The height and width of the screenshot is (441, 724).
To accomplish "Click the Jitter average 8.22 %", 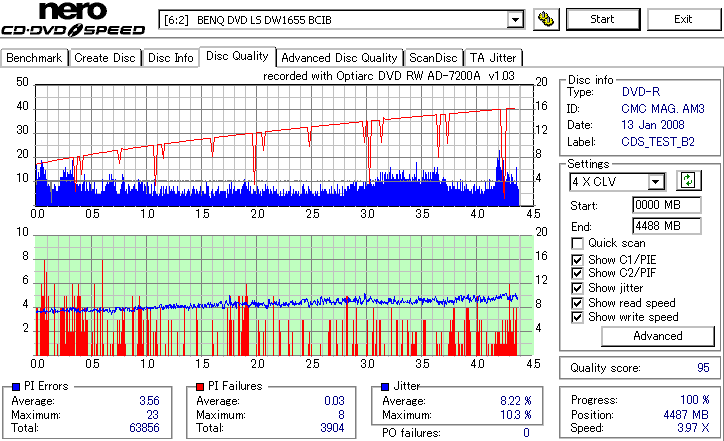I will pos(516,401).
